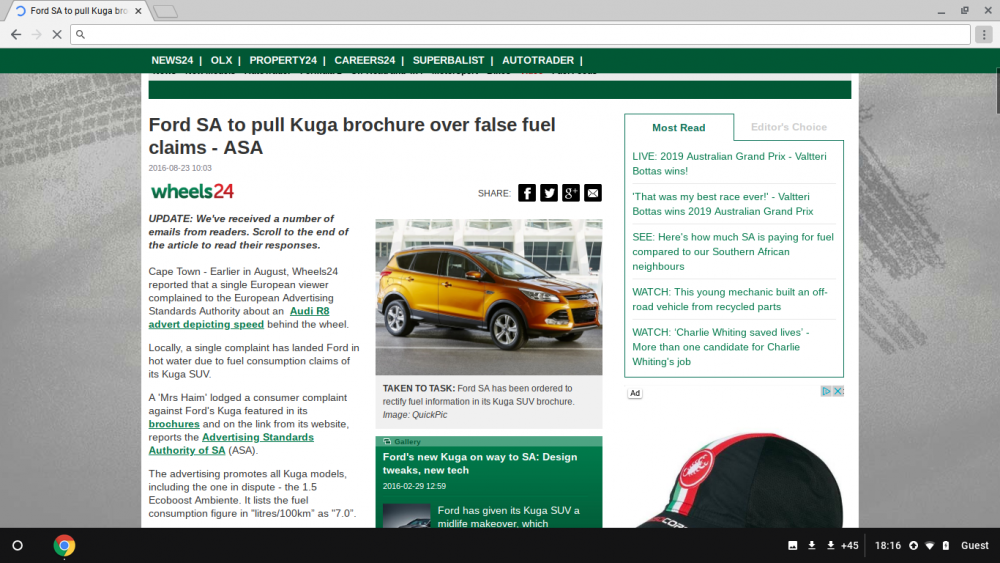Open 'Charlie Whiting saved lives' story
Screen dimensions: 1000x563
(721, 347)
